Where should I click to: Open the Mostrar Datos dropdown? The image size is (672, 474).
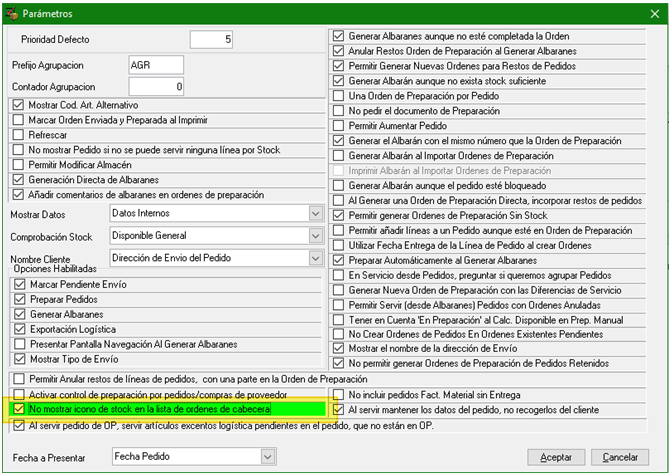click(316, 213)
